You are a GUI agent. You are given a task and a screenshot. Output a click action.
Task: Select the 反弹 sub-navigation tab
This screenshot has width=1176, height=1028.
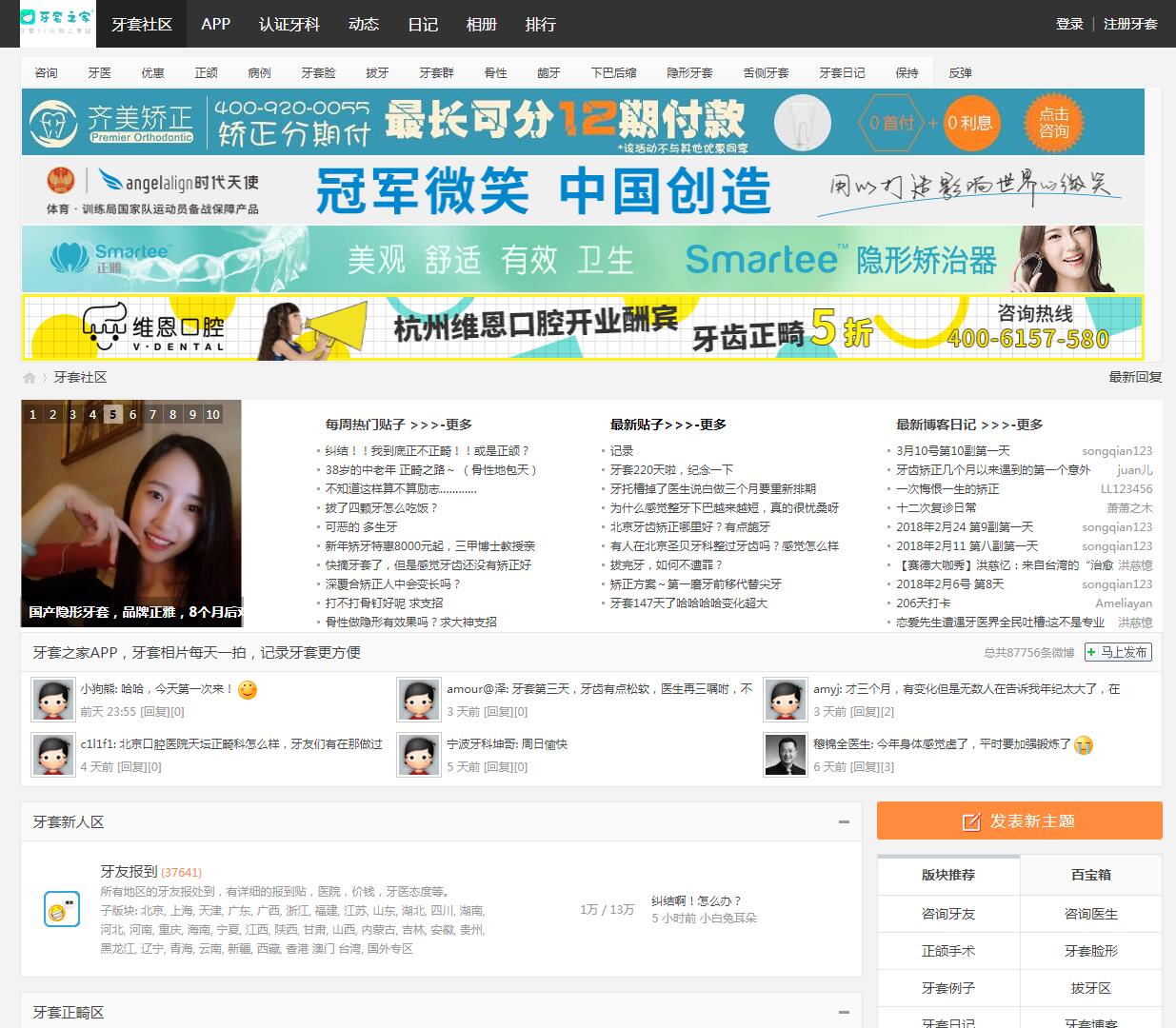pos(960,72)
